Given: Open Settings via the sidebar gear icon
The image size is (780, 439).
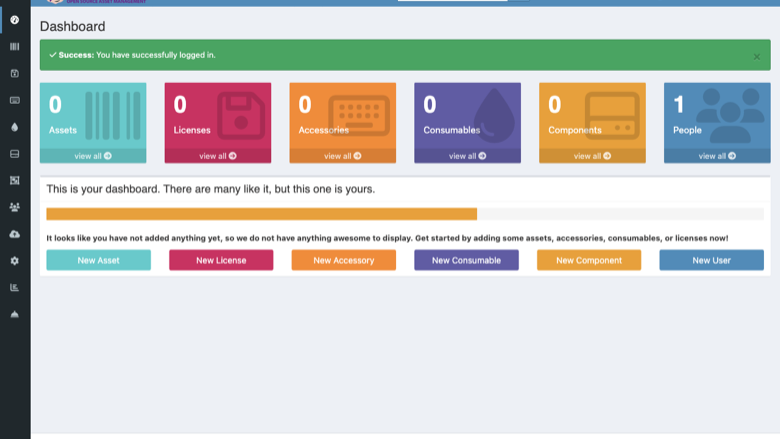Looking at the screenshot, I should (14, 261).
